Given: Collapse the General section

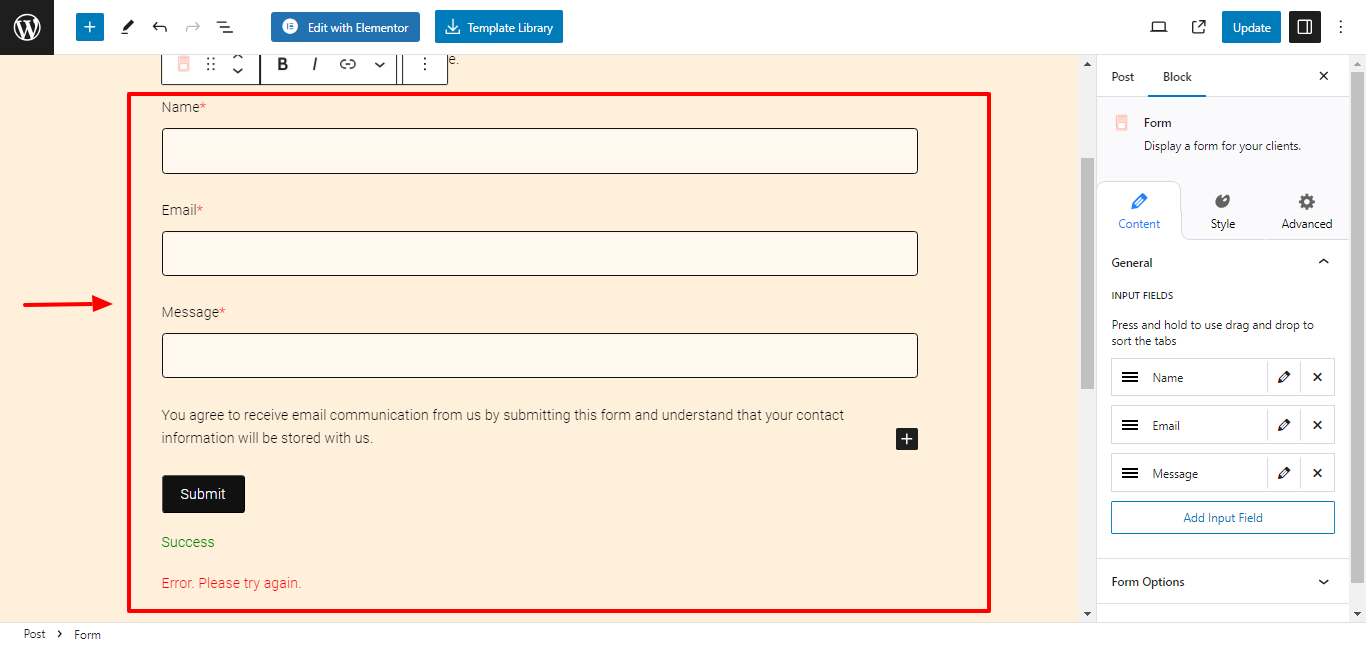Looking at the screenshot, I should tap(1223, 262).
